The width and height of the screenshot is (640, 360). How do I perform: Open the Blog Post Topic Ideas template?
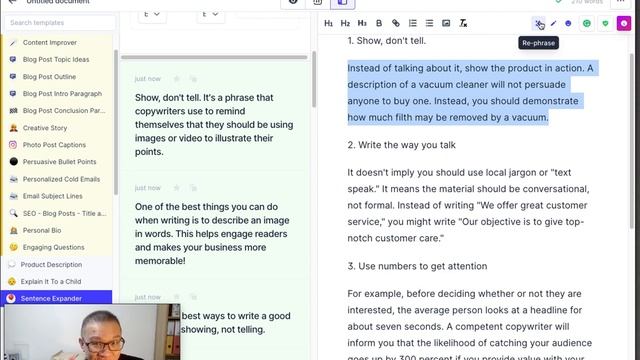57,60
